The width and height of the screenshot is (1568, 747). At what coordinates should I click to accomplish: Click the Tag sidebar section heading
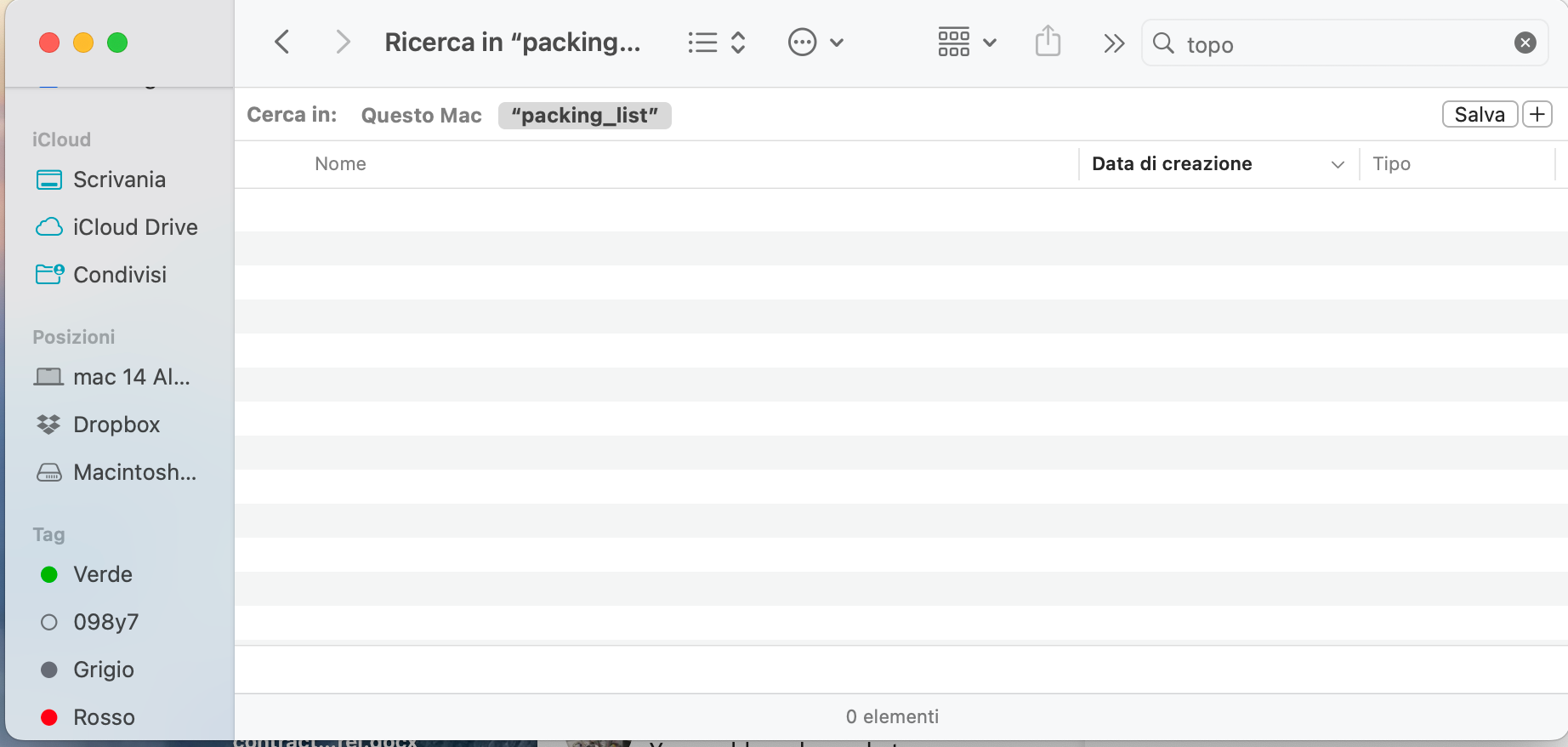(48, 534)
